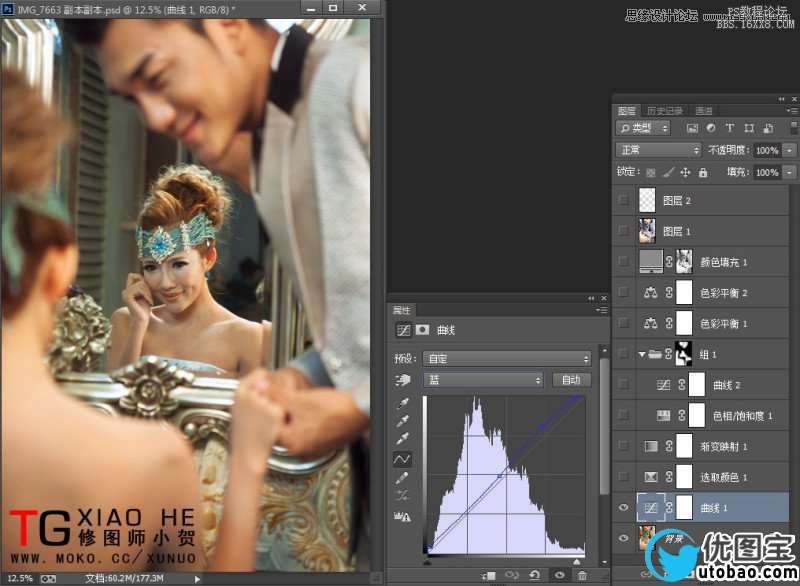The height and width of the screenshot is (586, 800).
Task: Switch to the 历史记录 tab
Action: point(665,111)
